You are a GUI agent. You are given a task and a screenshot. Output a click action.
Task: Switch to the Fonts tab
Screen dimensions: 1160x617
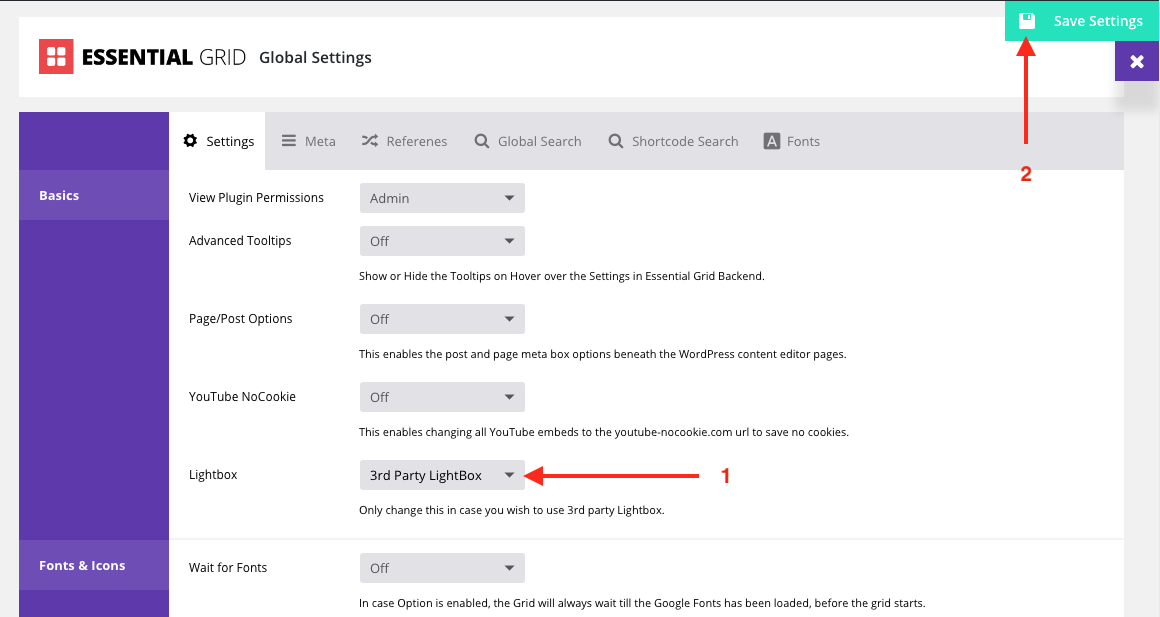click(x=792, y=141)
